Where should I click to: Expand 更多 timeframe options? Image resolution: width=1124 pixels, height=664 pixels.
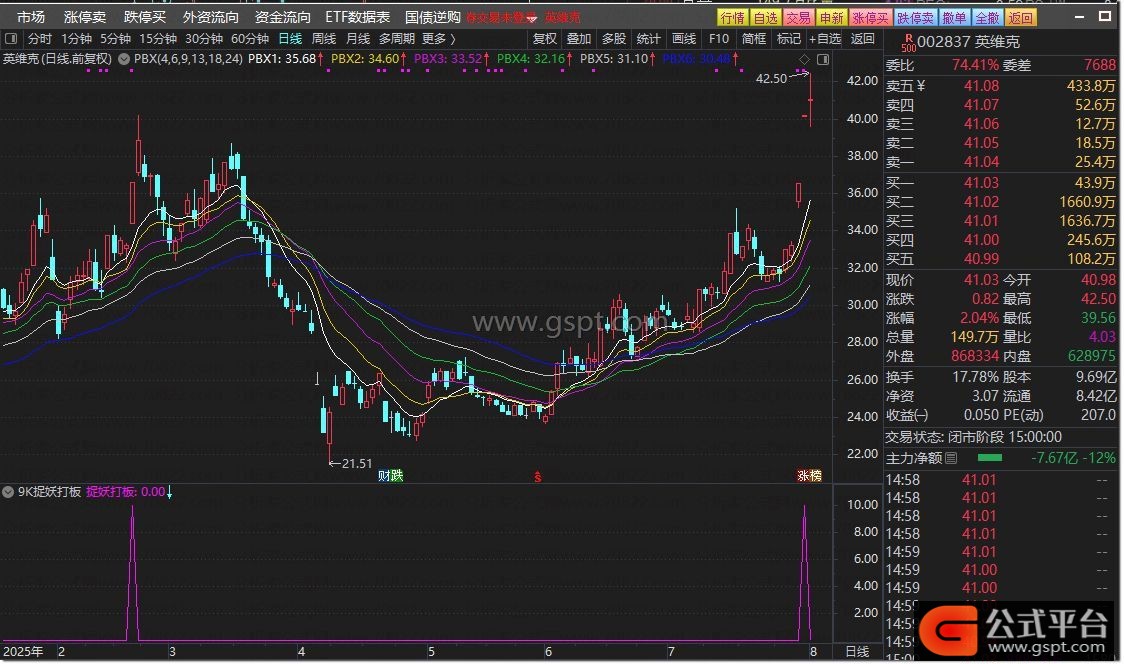pos(439,39)
